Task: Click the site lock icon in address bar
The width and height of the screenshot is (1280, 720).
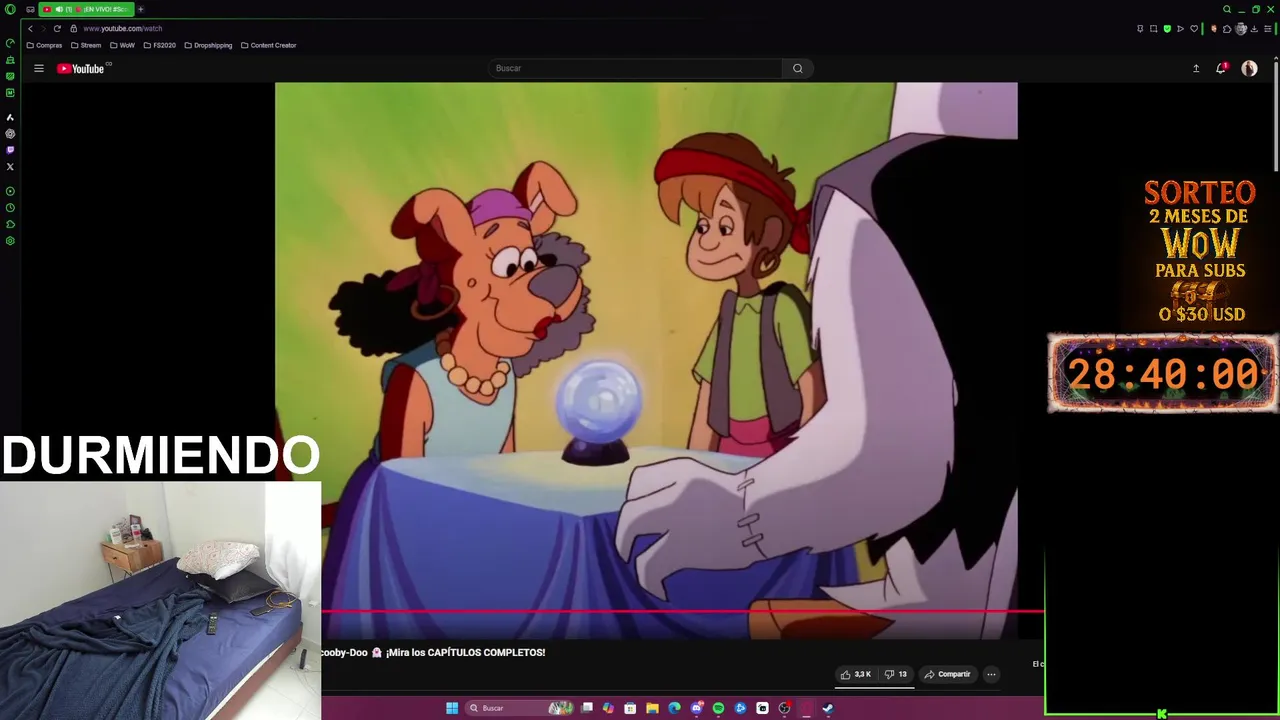Action: point(73,28)
